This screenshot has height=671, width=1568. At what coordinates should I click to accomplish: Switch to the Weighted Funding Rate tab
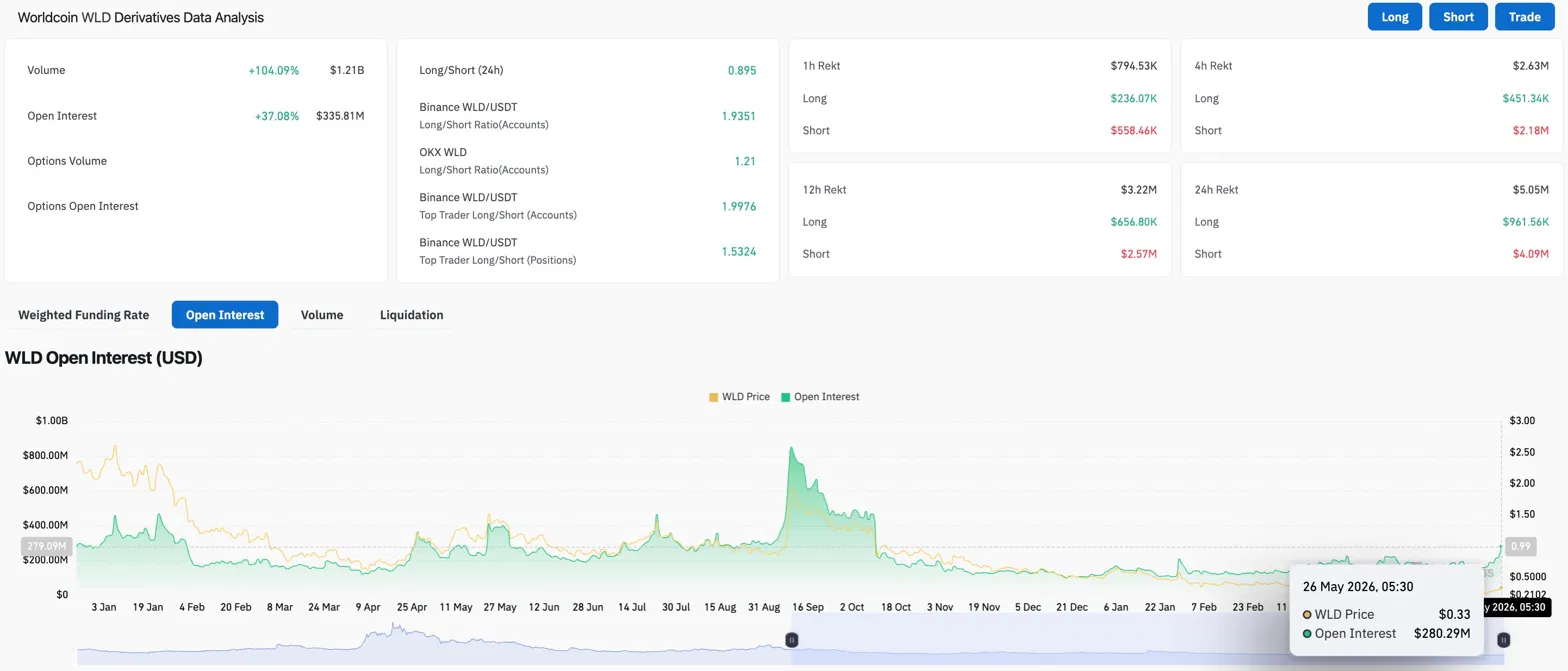[x=84, y=315]
